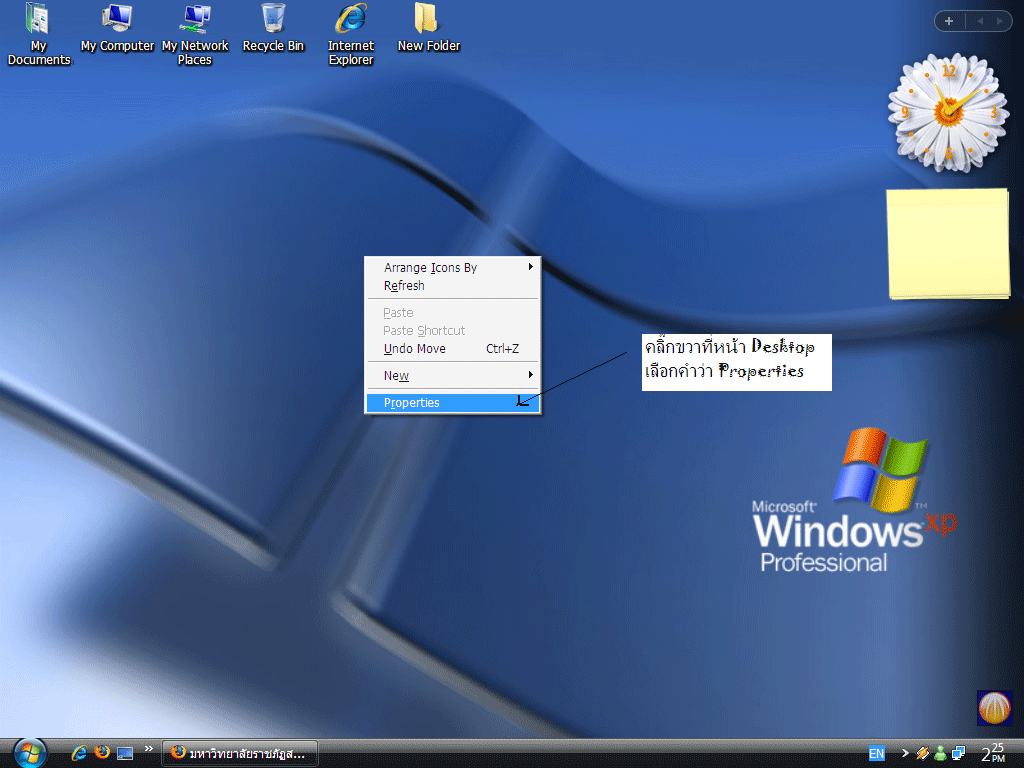Click the taskbar clock showing 2:25 PM
Screen dimensions: 1024x768
point(993,753)
